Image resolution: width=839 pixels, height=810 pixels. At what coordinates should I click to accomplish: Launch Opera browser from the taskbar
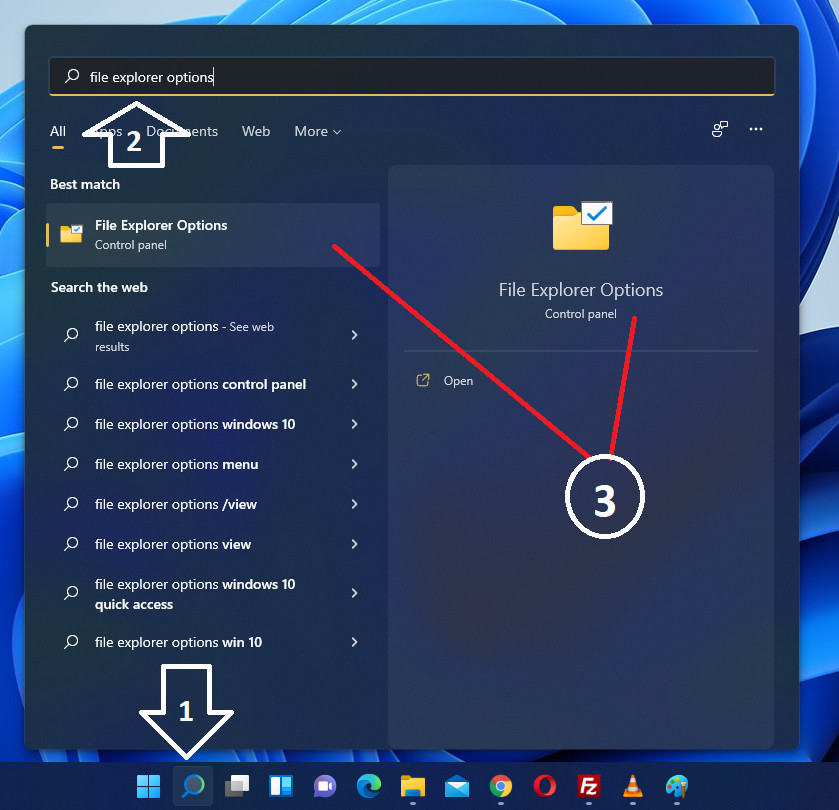click(x=545, y=787)
